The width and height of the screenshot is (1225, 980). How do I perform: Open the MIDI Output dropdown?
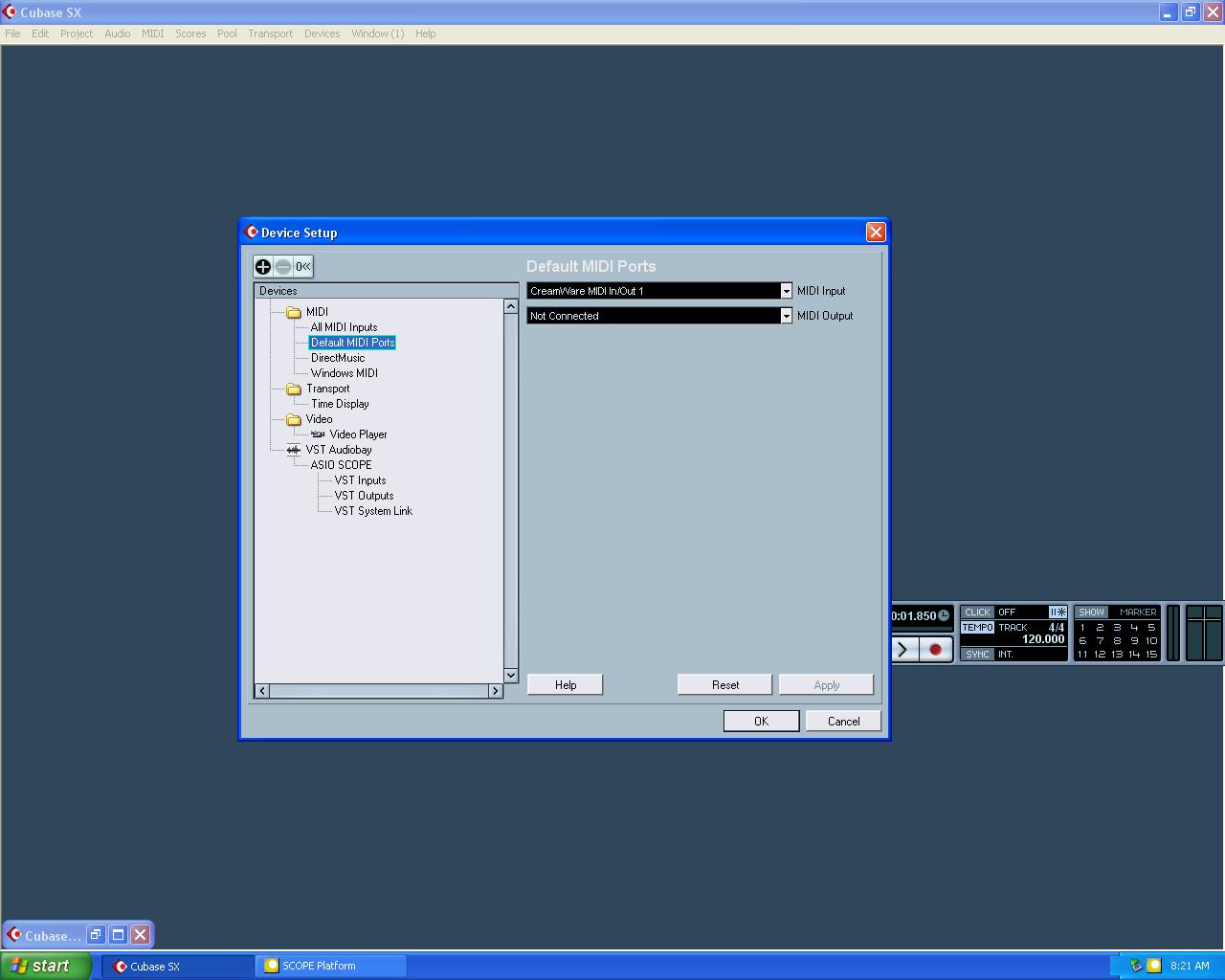[787, 316]
